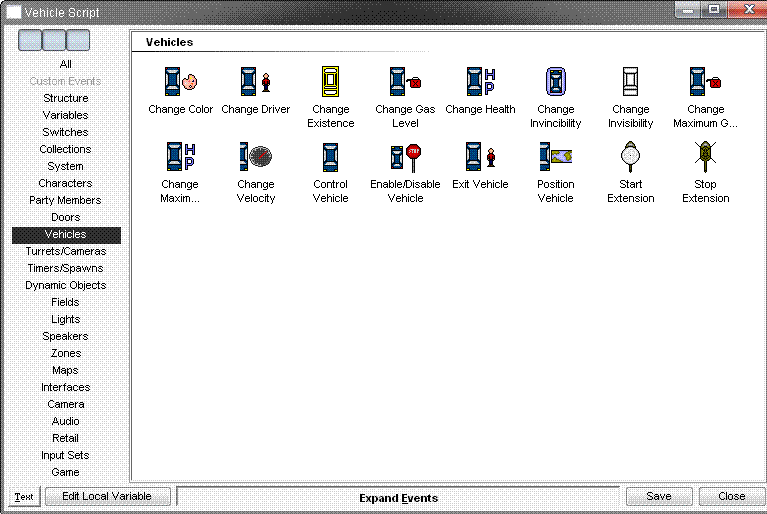Show All event categories

[66, 64]
